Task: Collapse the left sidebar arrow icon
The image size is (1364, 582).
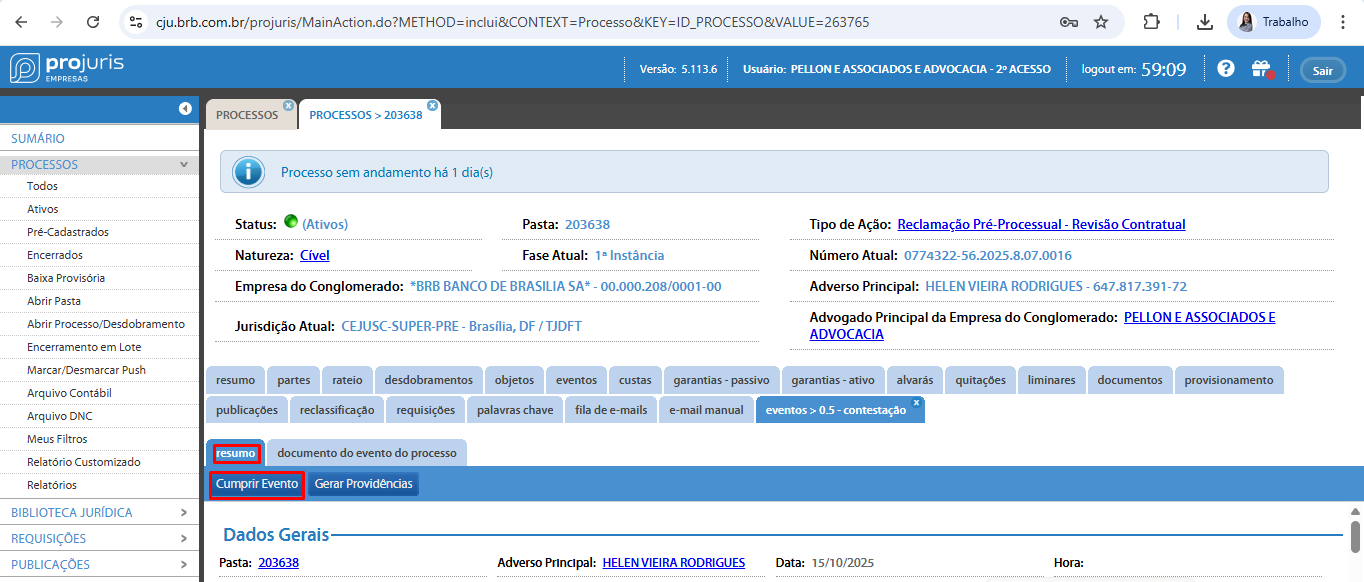Action: 185,108
